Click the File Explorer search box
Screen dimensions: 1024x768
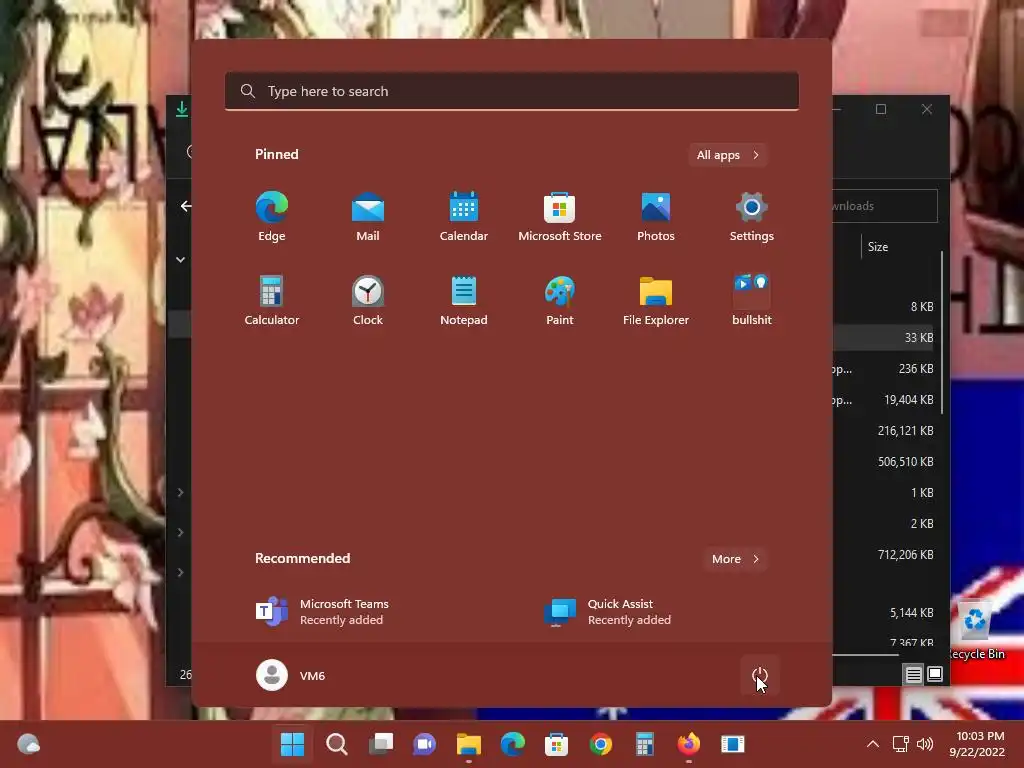(885, 206)
